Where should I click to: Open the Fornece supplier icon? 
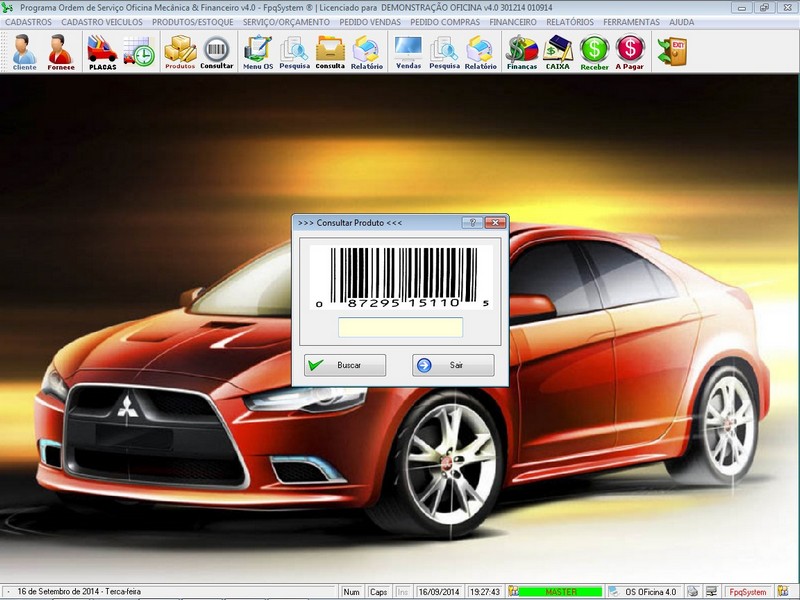click(x=61, y=52)
